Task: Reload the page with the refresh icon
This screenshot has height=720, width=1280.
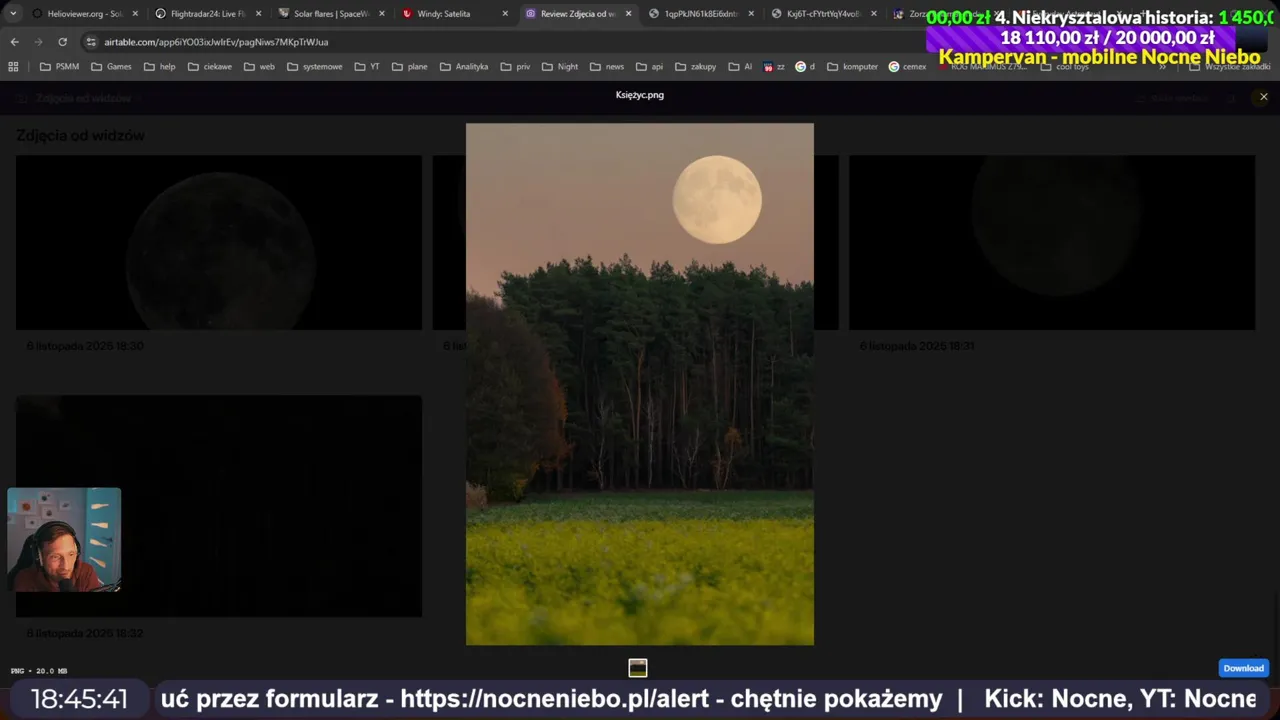Action: 62,42
